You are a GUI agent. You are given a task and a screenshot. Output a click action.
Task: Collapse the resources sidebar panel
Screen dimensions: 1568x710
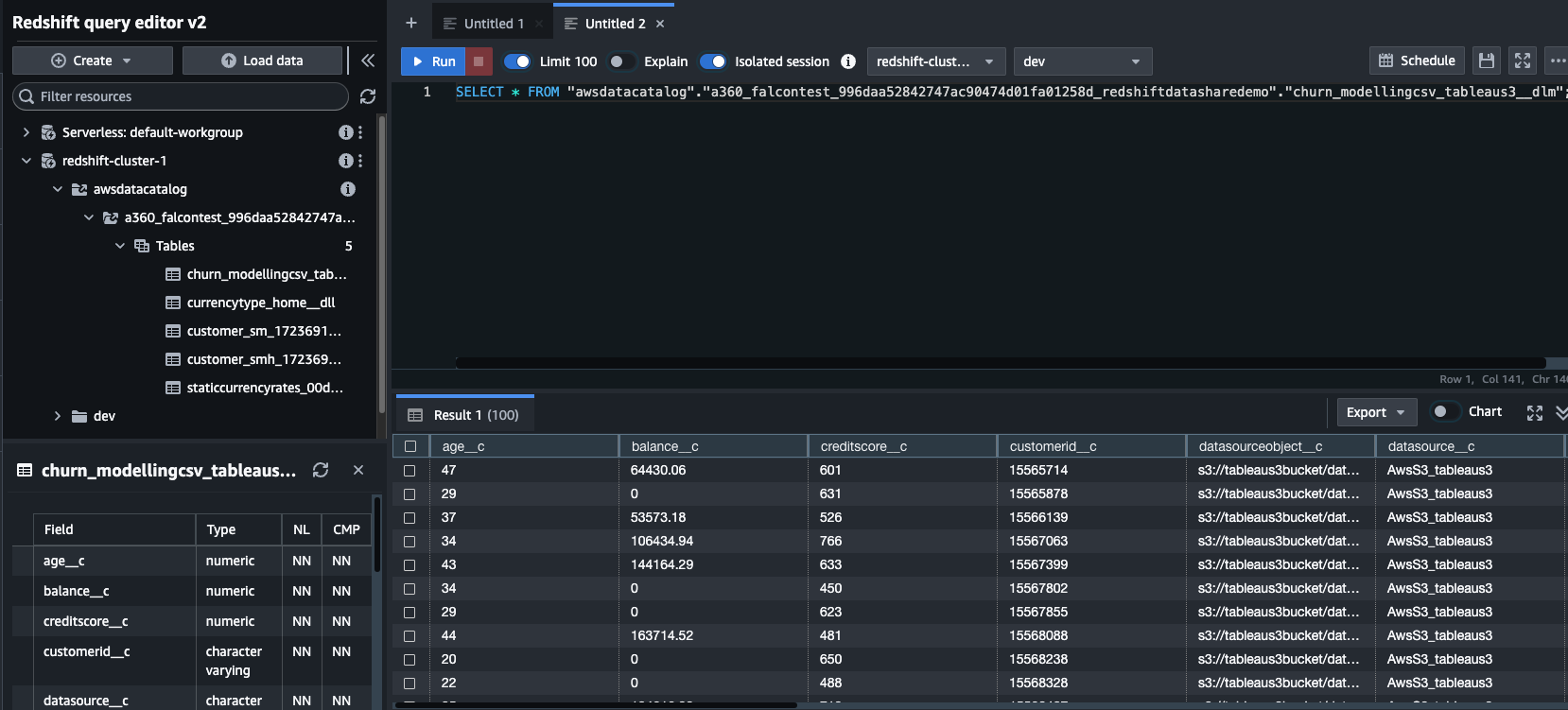pyautogui.click(x=368, y=61)
